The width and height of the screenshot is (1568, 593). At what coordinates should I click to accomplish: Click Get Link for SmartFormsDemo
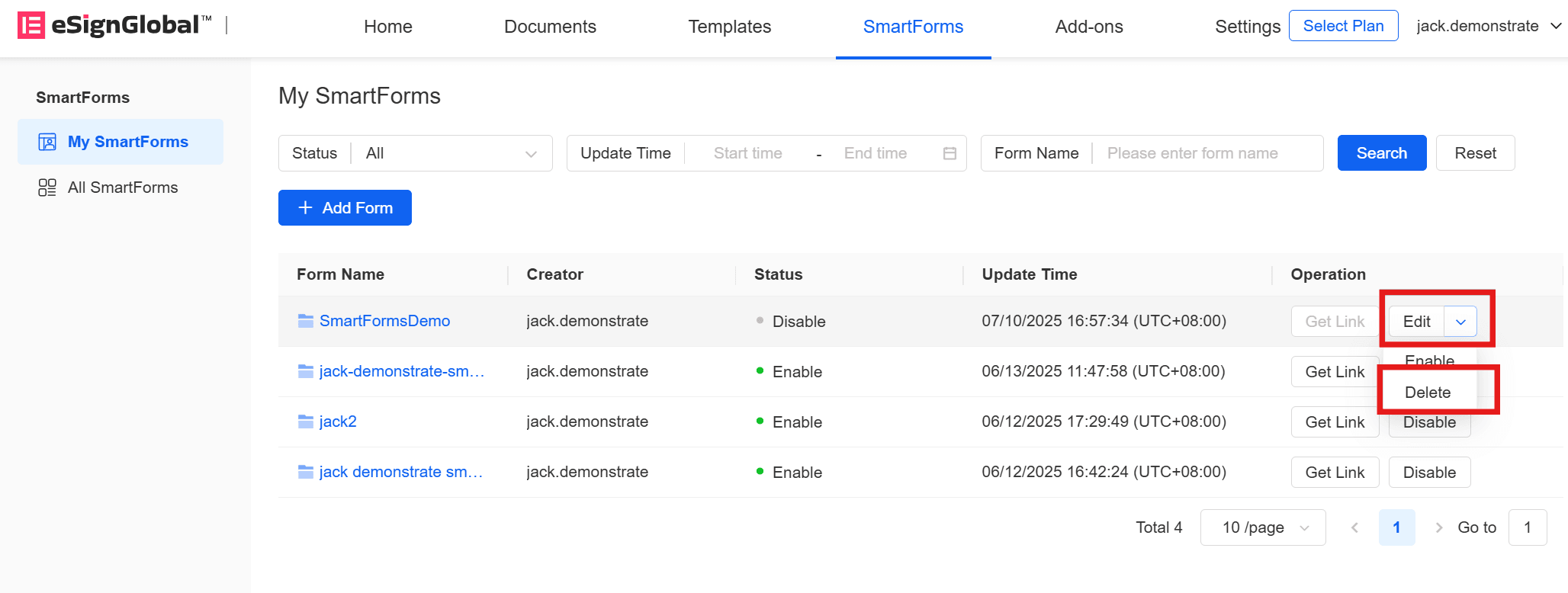(1335, 322)
